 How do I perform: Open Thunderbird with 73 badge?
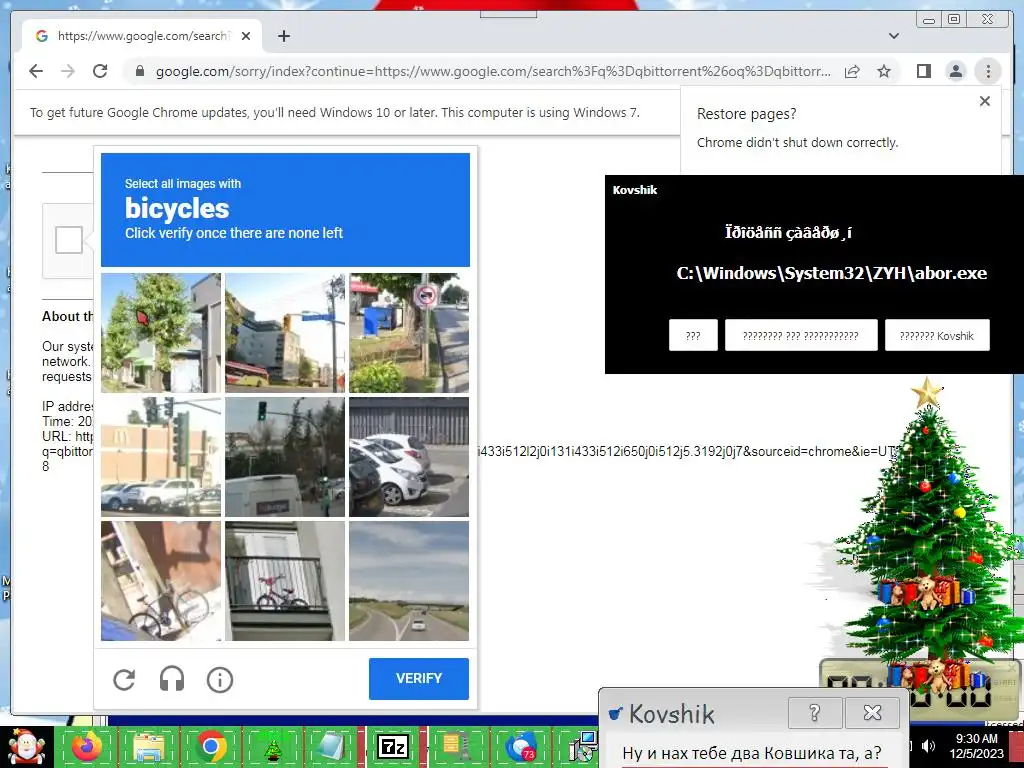(x=520, y=747)
